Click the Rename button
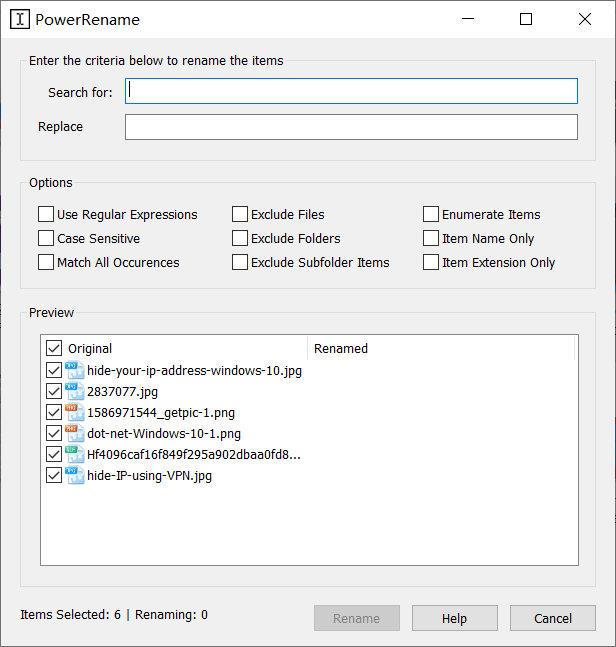The image size is (616, 647). point(356,618)
